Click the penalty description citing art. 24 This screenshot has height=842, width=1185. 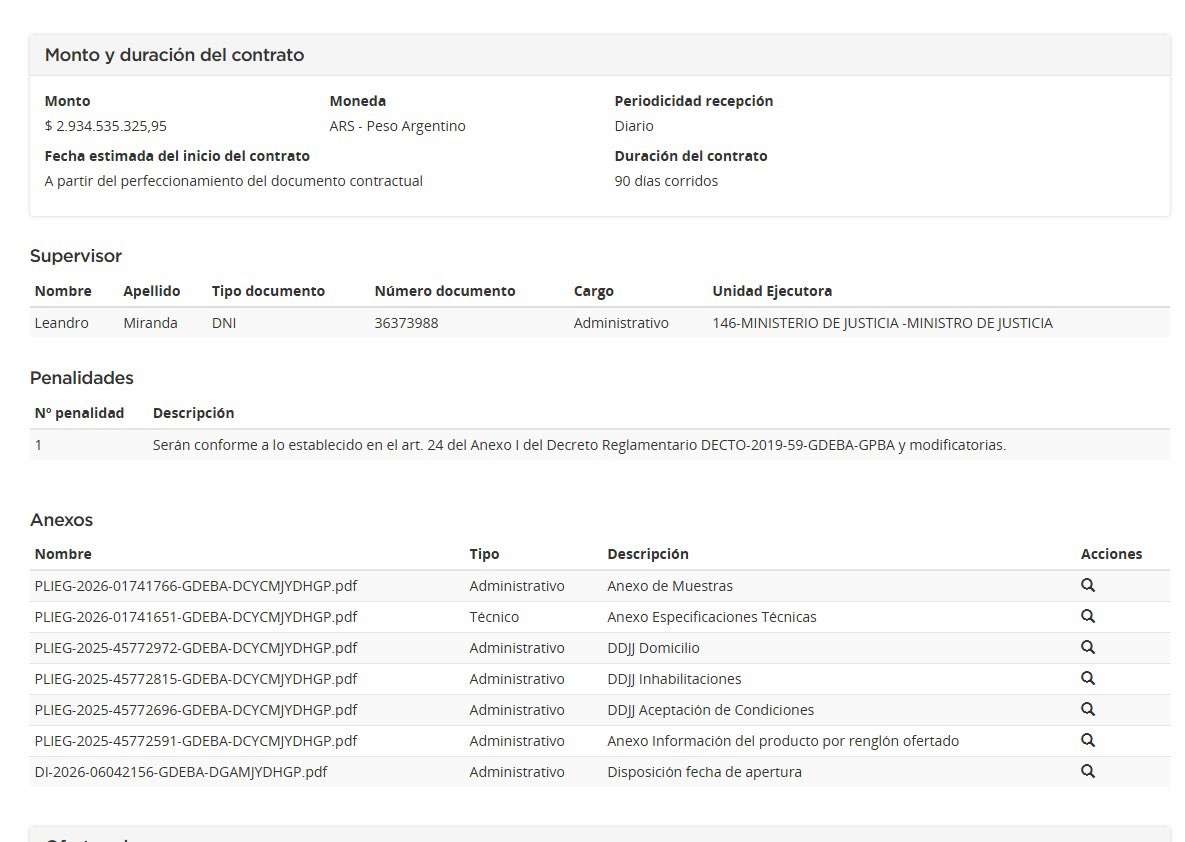579,445
